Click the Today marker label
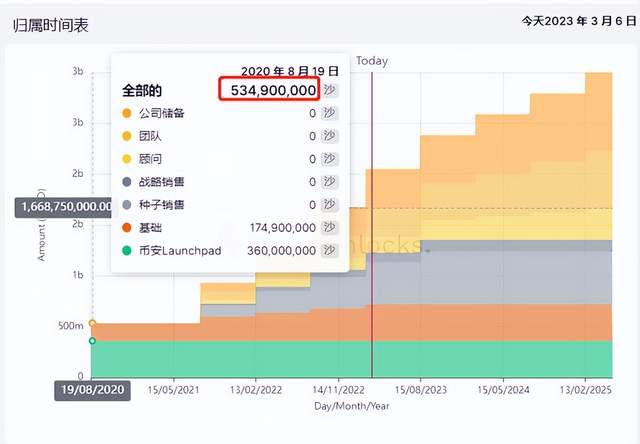This screenshot has width=640, height=444. click(372, 61)
